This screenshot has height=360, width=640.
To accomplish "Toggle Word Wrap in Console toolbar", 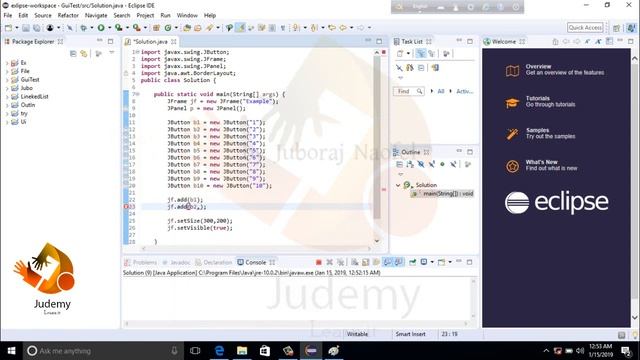I will coord(376,262).
